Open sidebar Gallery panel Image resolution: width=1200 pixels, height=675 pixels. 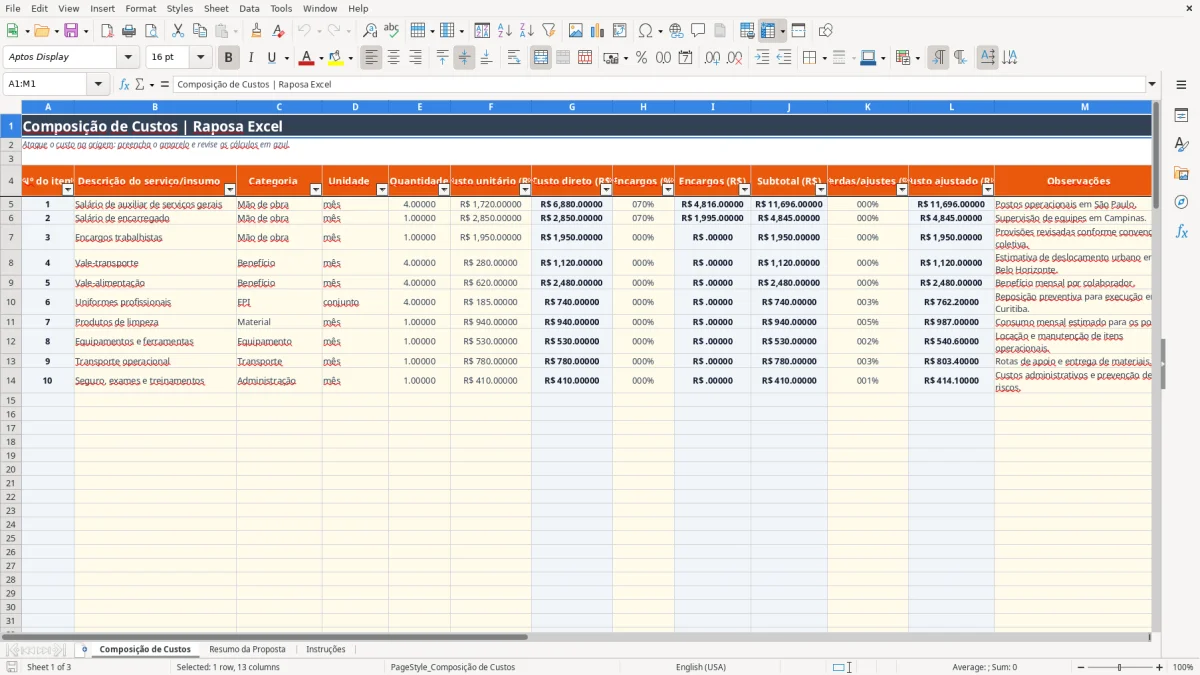[1181, 173]
